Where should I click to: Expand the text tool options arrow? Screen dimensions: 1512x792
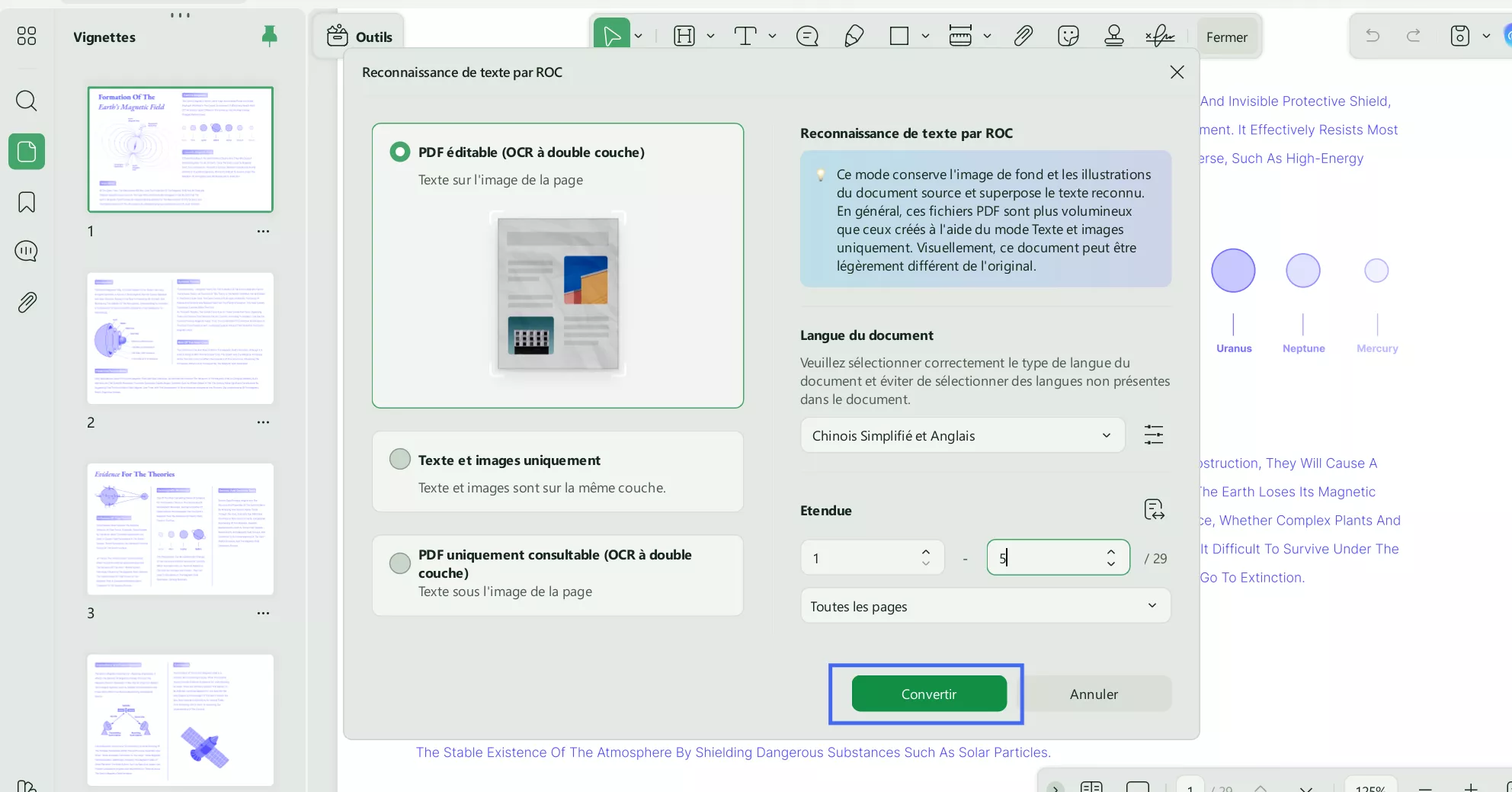point(772,36)
